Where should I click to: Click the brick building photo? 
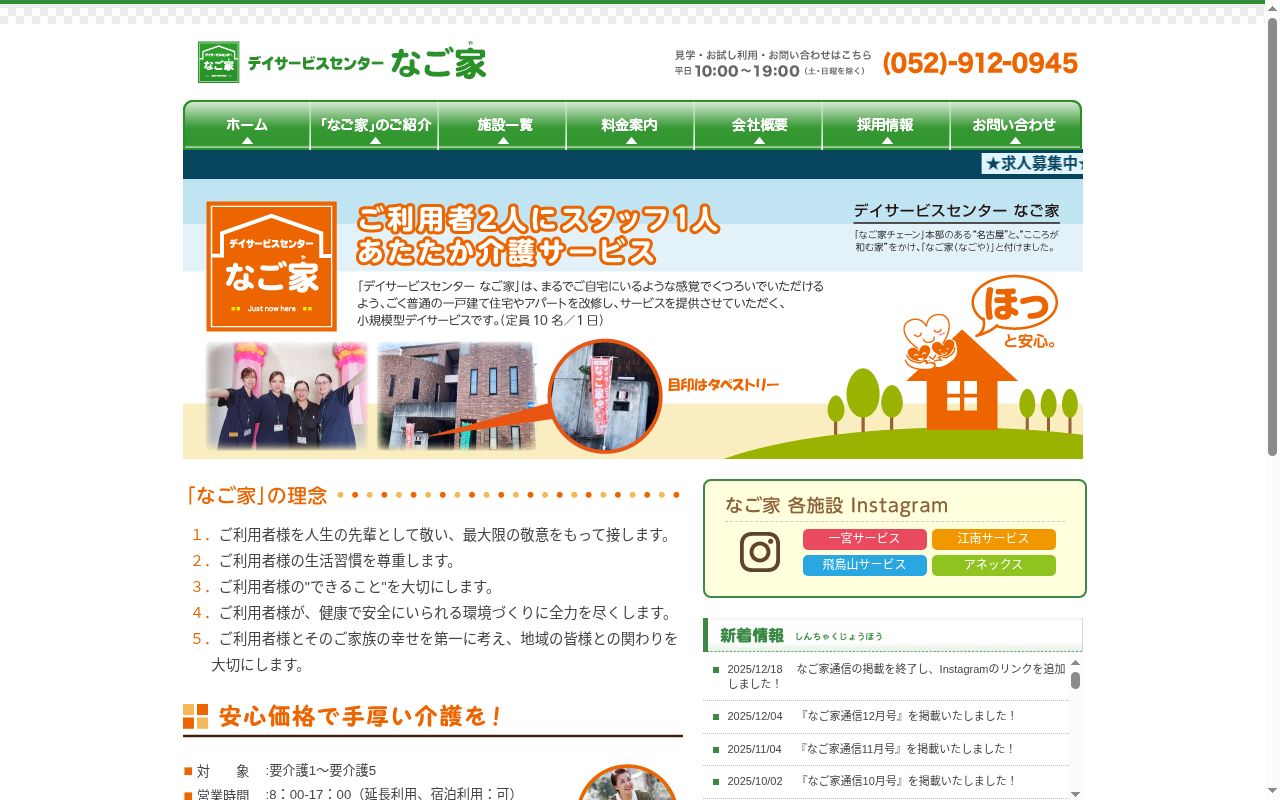click(x=457, y=396)
